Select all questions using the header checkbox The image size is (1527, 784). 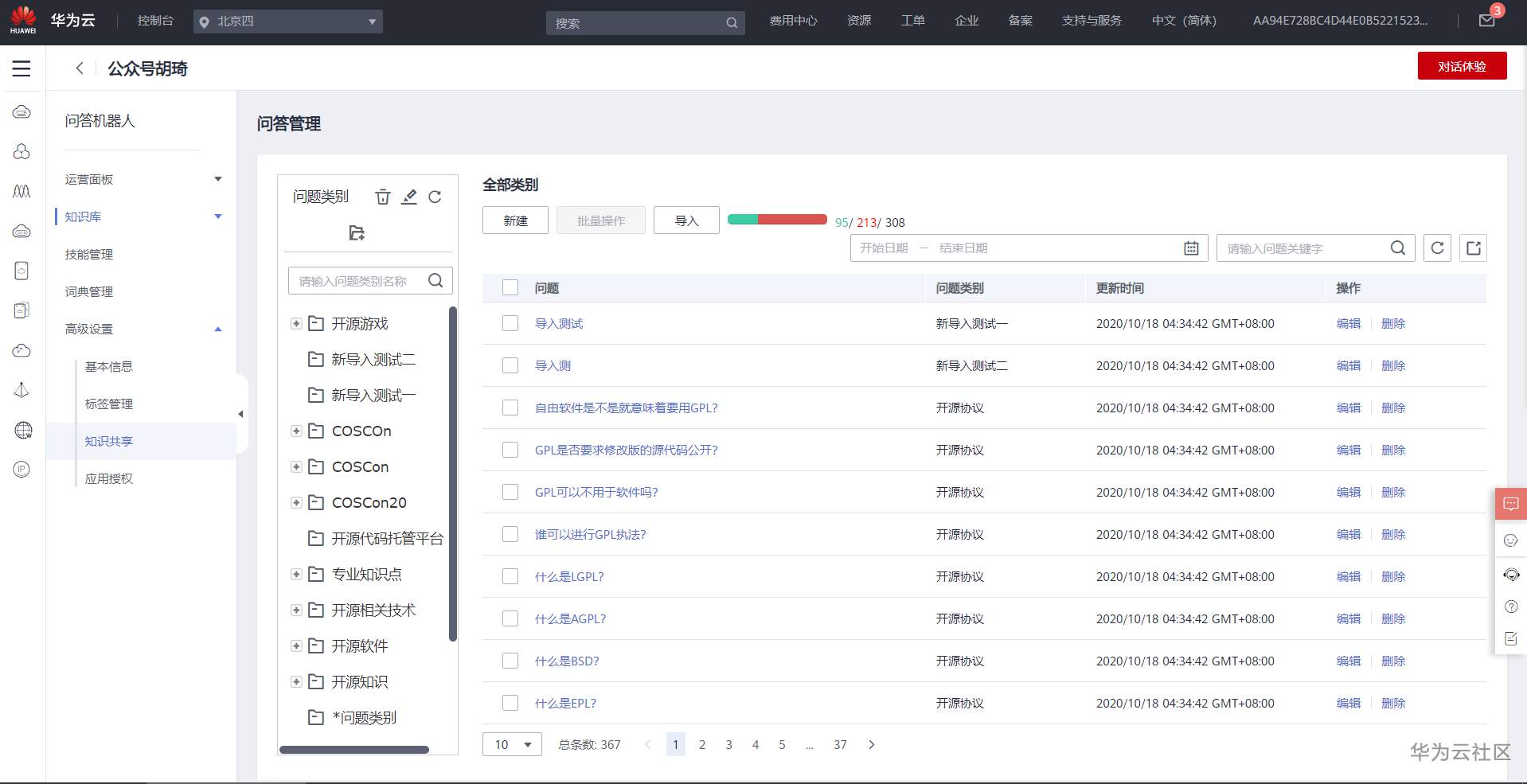pyautogui.click(x=510, y=287)
